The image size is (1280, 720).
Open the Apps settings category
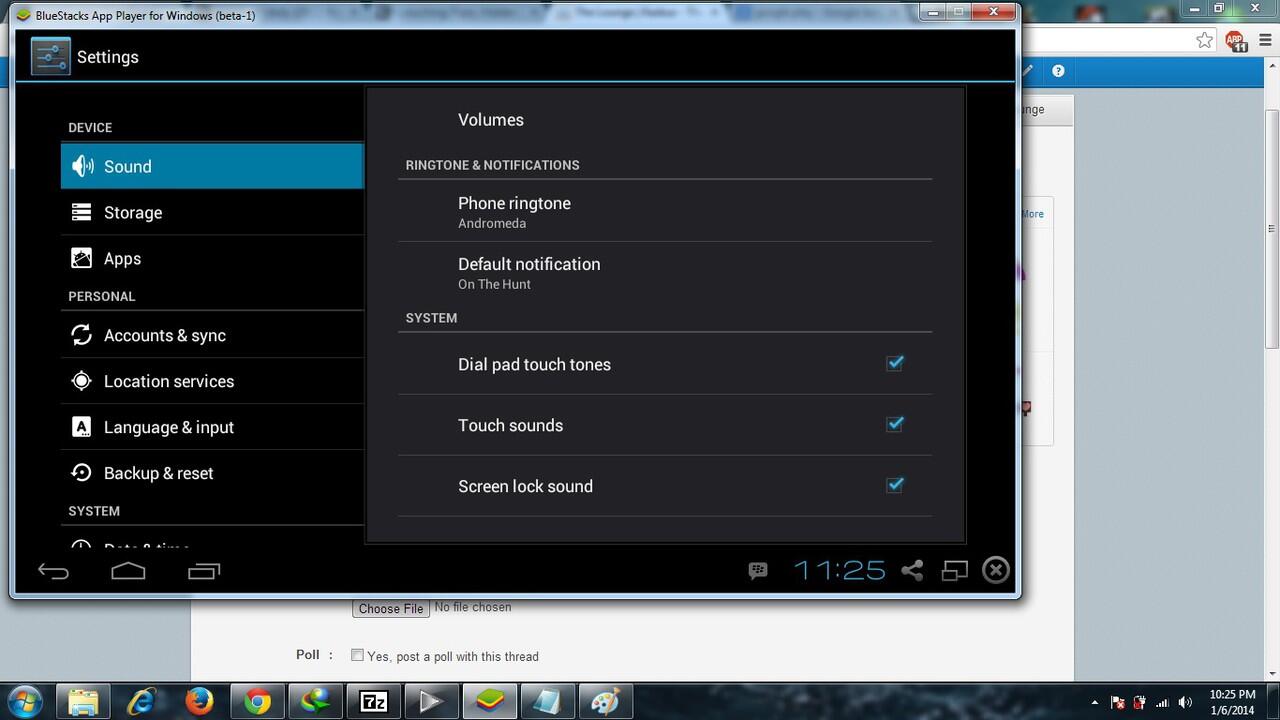212,258
